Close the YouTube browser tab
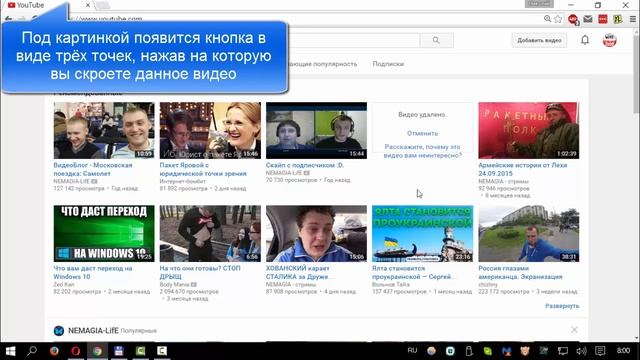 [x=88, y=5]
